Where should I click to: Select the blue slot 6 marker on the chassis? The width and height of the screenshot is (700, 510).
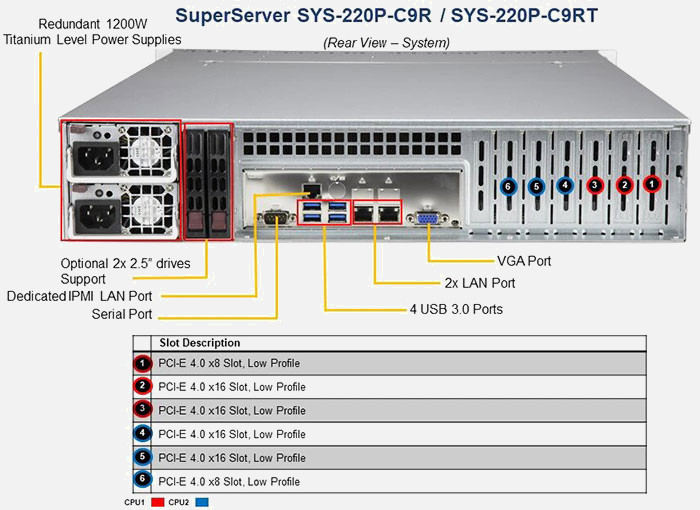pyautogui.click(x=508, y=186)
